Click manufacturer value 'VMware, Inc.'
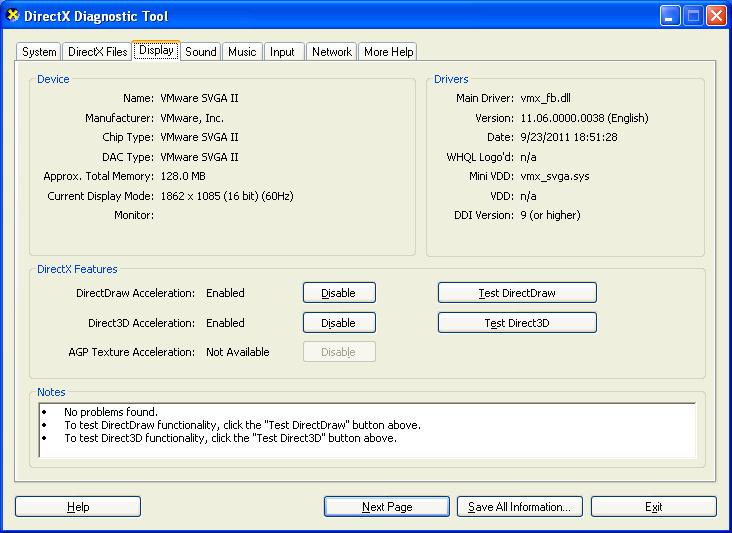 (192, 118)
